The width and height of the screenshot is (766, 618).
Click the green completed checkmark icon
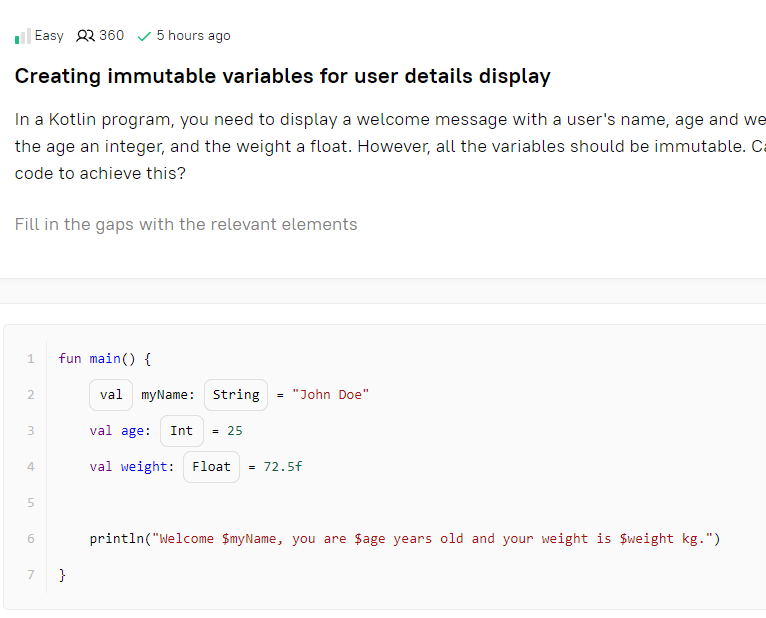point(144,36)
